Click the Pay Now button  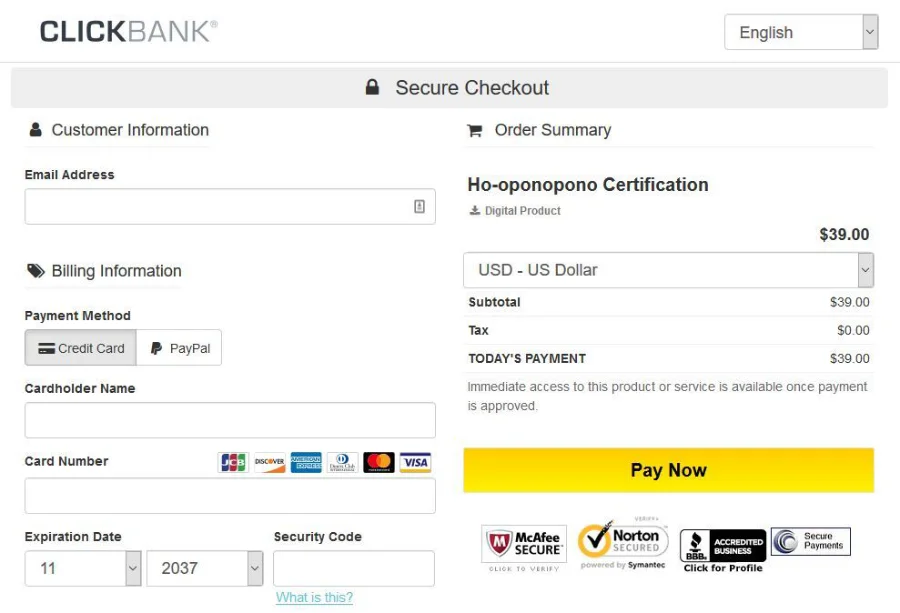tap(668, 470)
